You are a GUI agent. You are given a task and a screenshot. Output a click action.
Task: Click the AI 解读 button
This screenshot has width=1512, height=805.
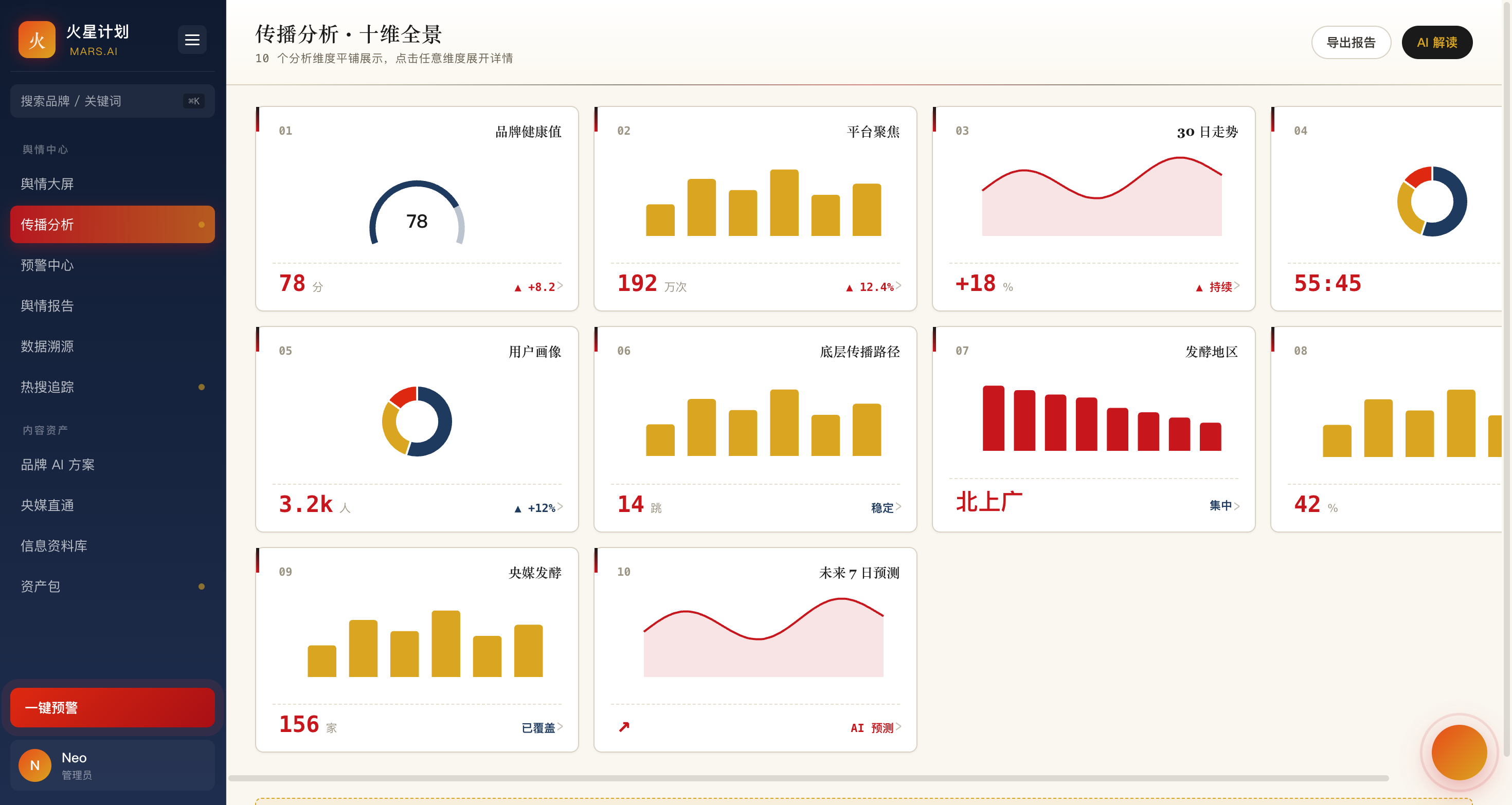pos(1436,42)
